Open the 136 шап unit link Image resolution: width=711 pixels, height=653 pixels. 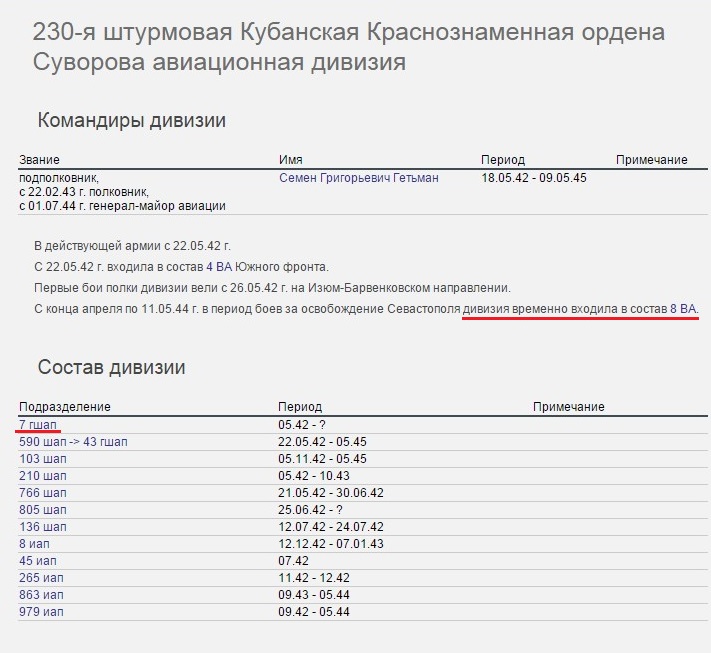tap(43, 527)
